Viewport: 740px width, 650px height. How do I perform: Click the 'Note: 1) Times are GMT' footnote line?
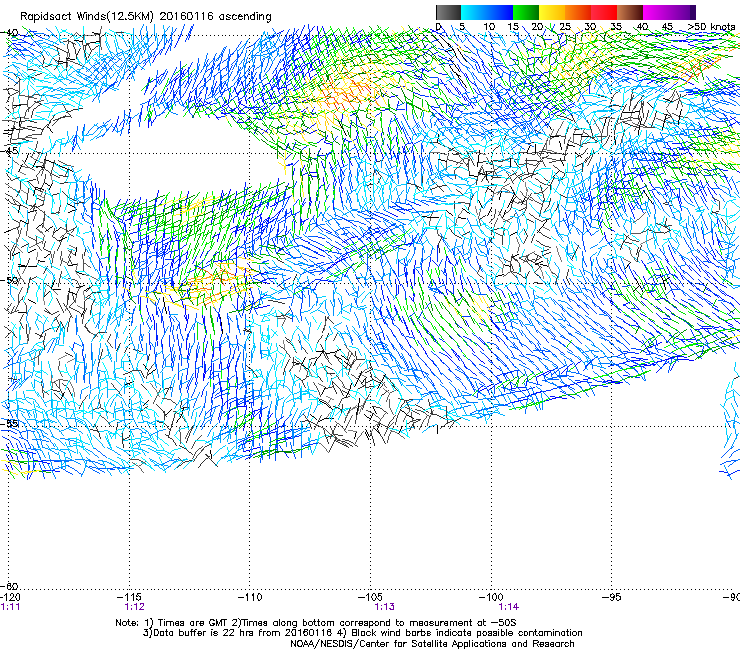tap(316, 623)
